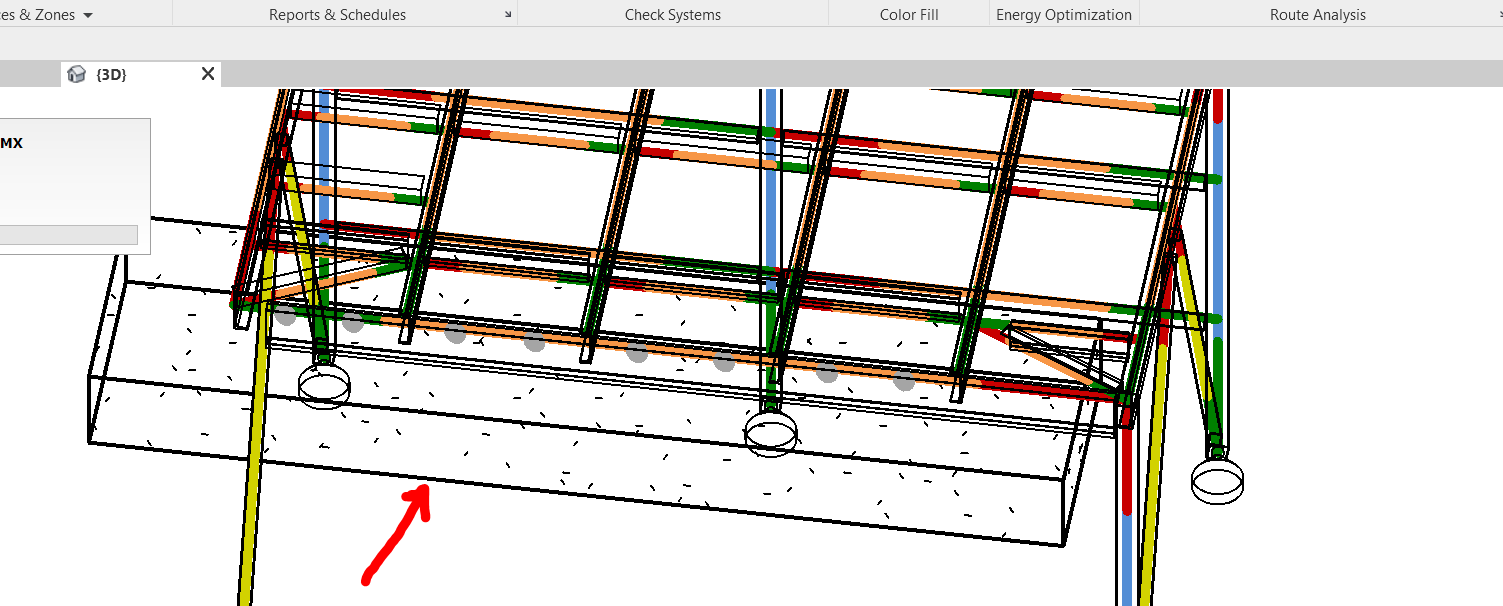Click the Route Analysis ribbon panel

(1317, 14)
